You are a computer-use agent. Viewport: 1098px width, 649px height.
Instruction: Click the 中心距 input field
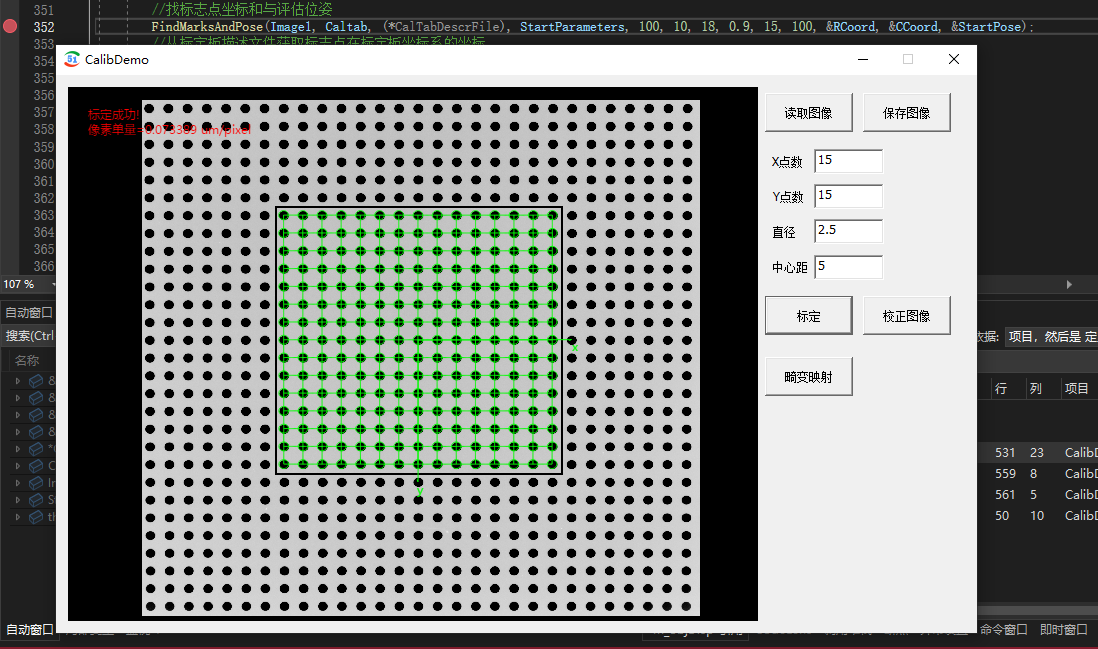(x=849, y=267)
